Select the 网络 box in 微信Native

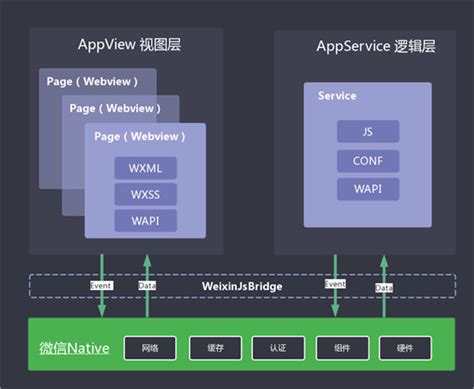point(150,348)
